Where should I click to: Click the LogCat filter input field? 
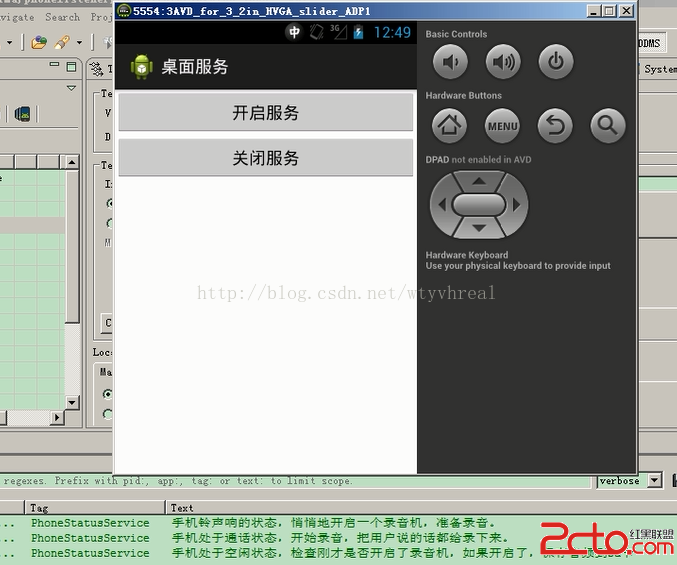point(295,481)
